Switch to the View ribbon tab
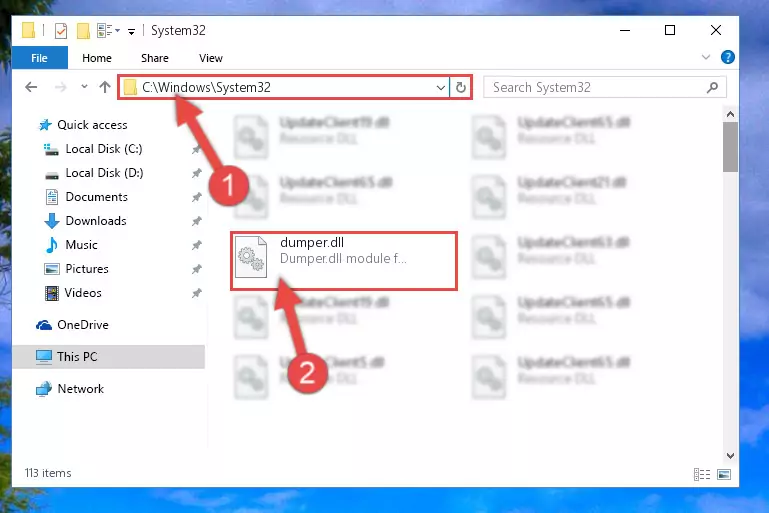This screenshot has width=769, height=513. (x=211, y=58)
